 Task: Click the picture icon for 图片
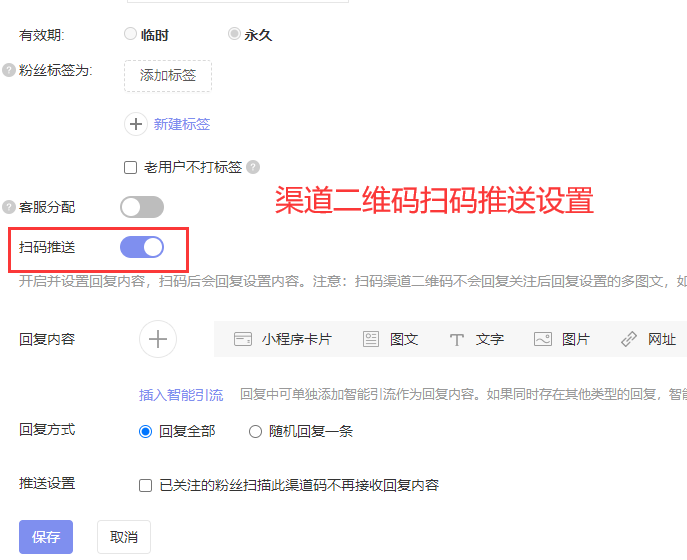(543, 339)
